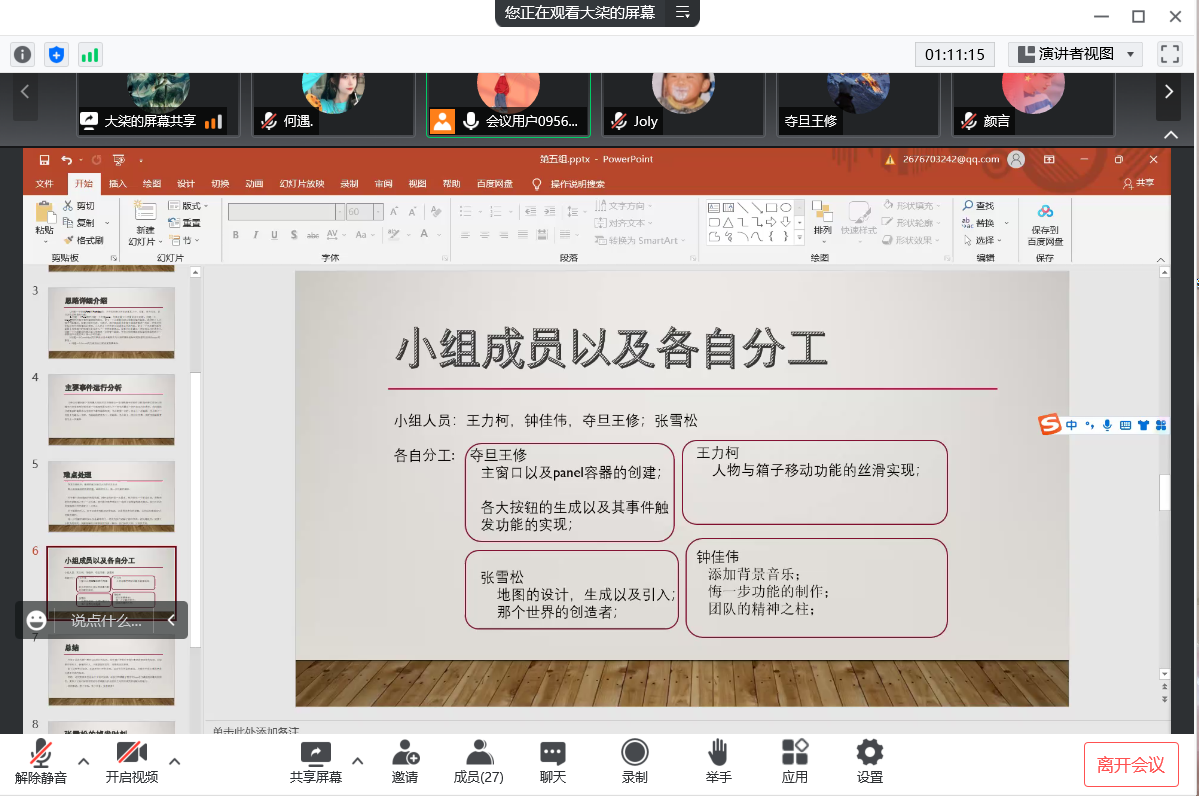Expand video options arrow beside camera

tap(175, 761)
